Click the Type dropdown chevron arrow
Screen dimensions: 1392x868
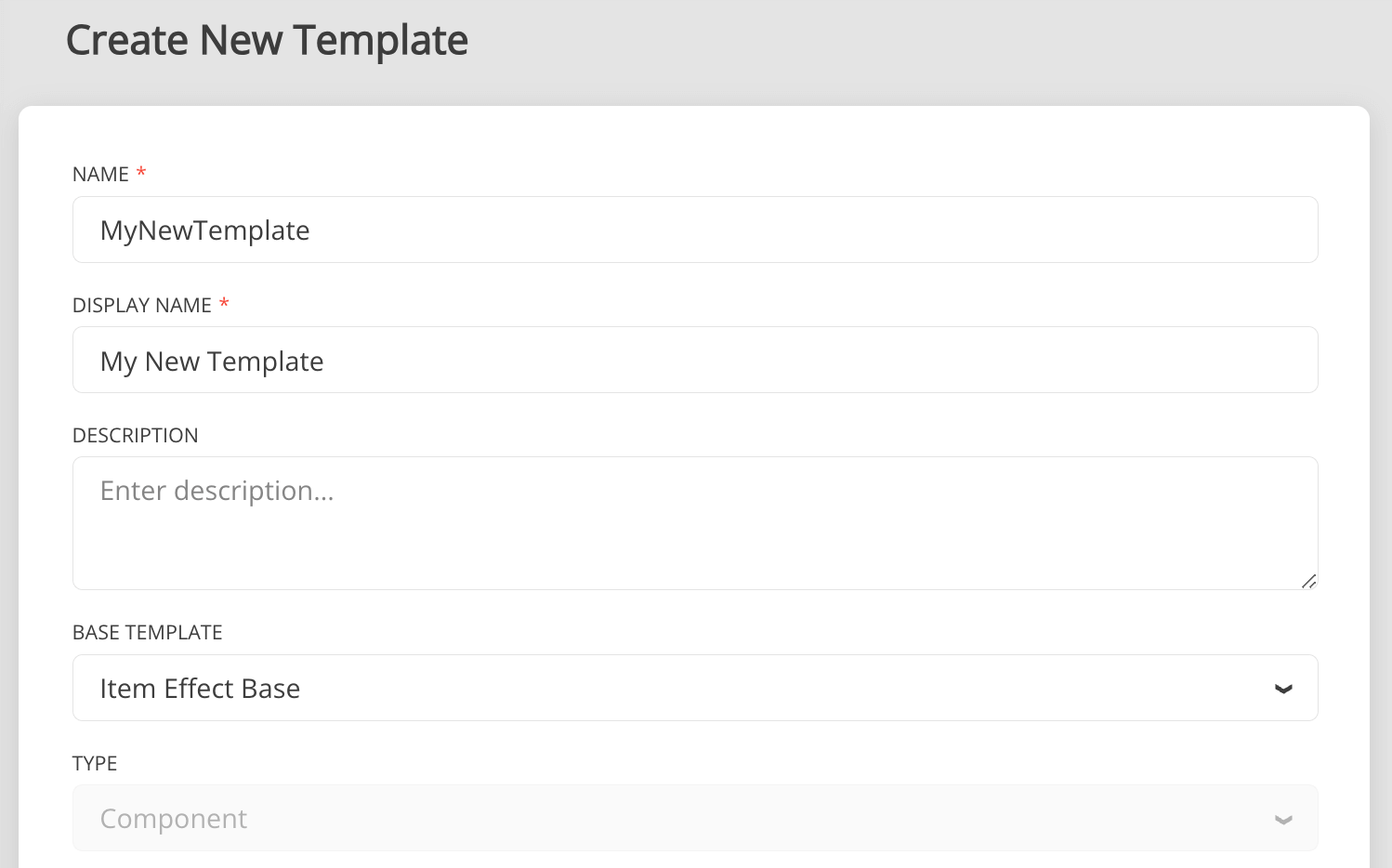(1283, 820)
